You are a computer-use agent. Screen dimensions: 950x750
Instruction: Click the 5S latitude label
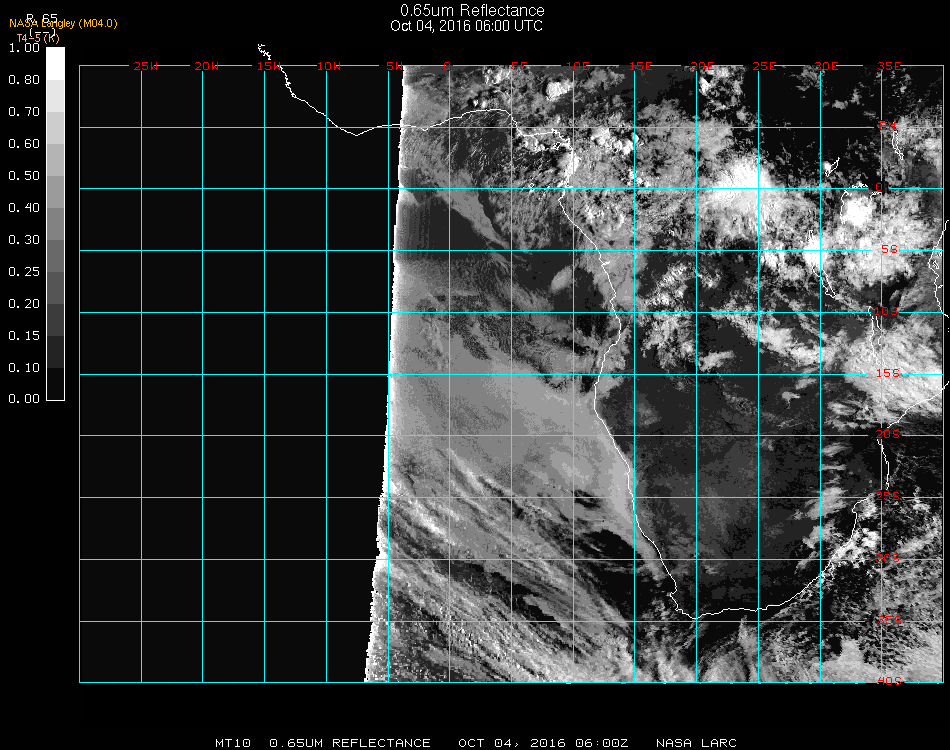pyautogui.click(x=889, y=249)
